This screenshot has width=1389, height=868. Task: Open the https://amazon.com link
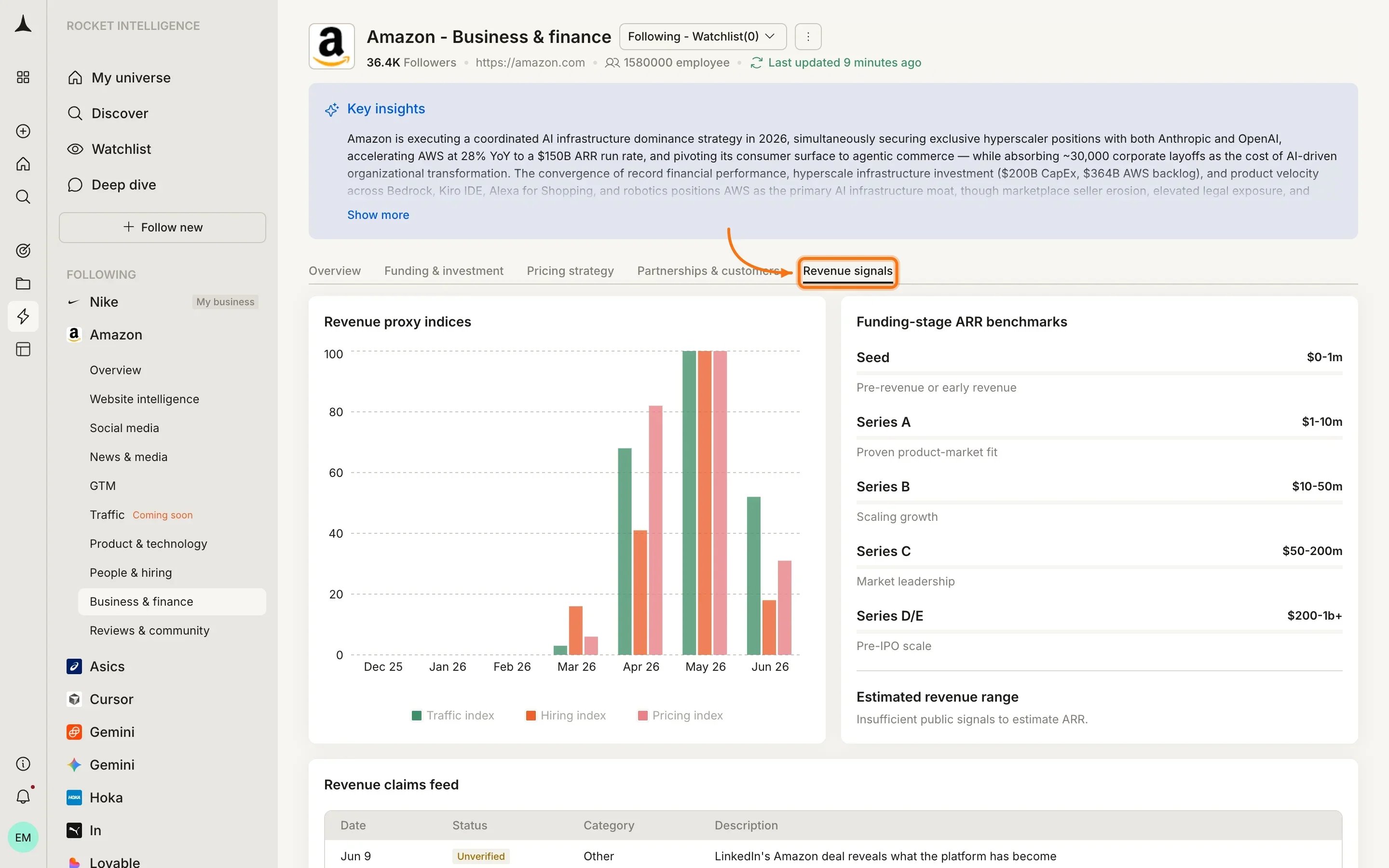pos(530,63)
